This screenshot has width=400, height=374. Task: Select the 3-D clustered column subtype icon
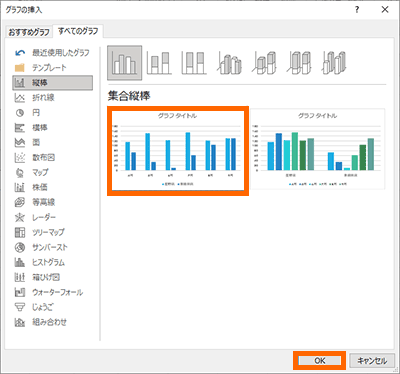click(x=229, y=63)
